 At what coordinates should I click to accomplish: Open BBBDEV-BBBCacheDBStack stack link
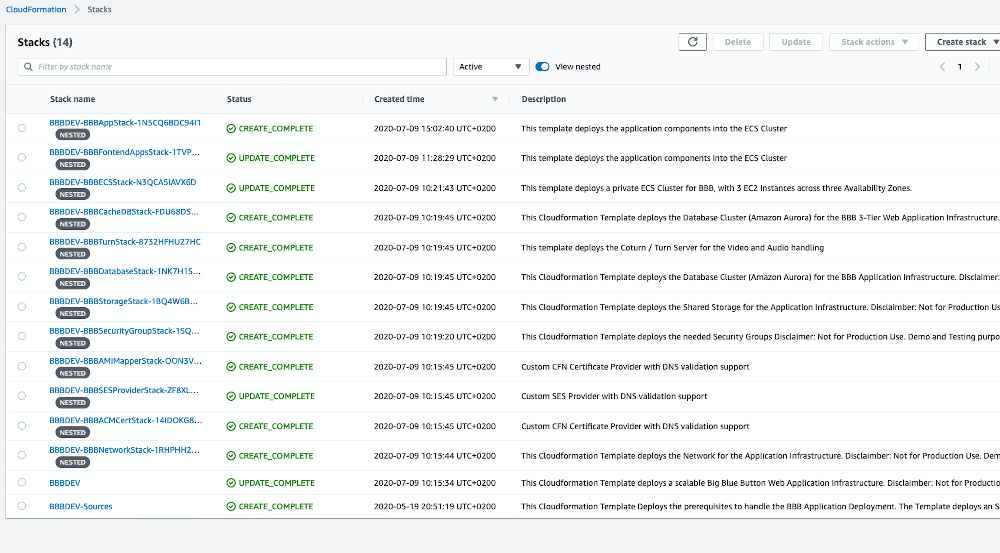124,212
